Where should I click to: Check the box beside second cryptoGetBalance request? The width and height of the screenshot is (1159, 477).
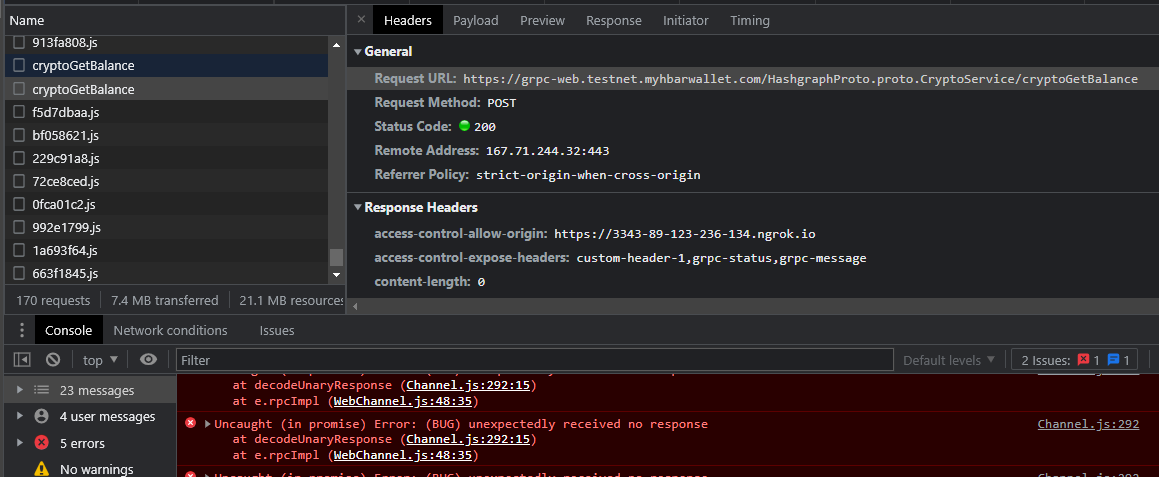tap(18, 89)
